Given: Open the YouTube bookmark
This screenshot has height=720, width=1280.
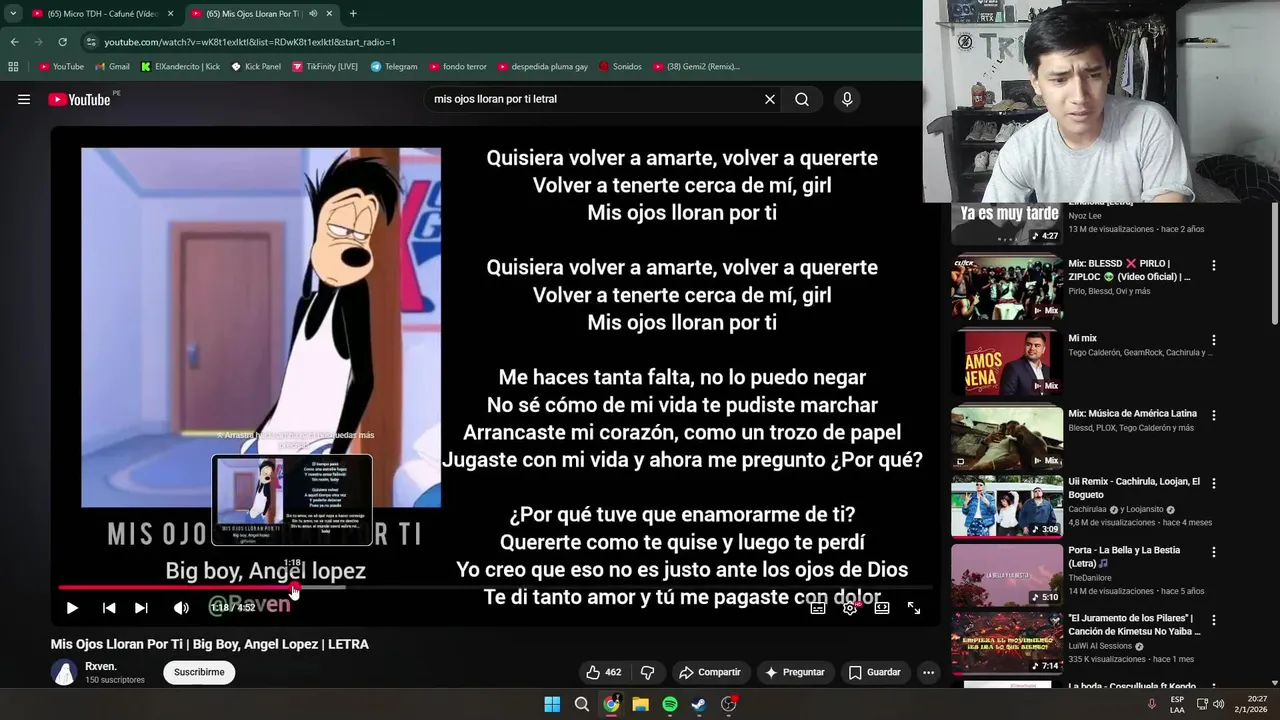Looking at the screenshot, I should [x=61, y=67].
